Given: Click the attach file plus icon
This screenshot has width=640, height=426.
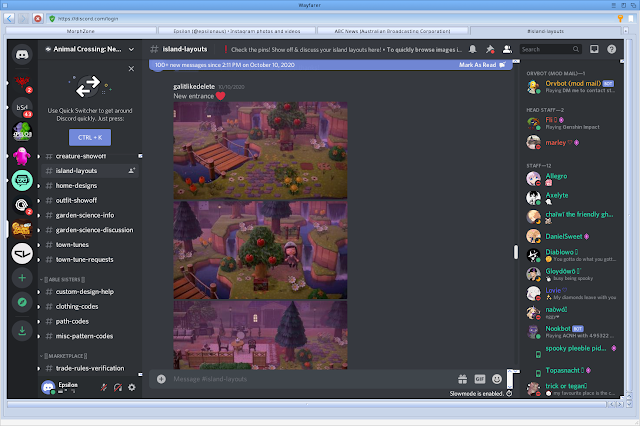Looking at the screenshot, I should point(161,379).
